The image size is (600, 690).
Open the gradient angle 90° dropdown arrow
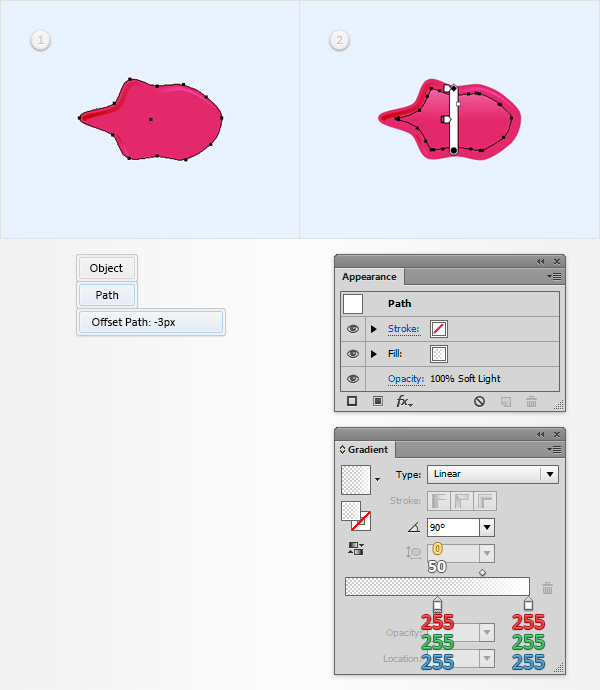487,527
